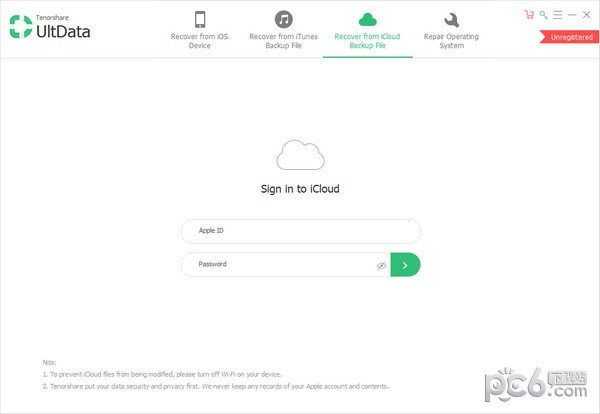Toggle password visibility eye icon
The height and width of the screenshot is (414, 600).
[381, 265]
